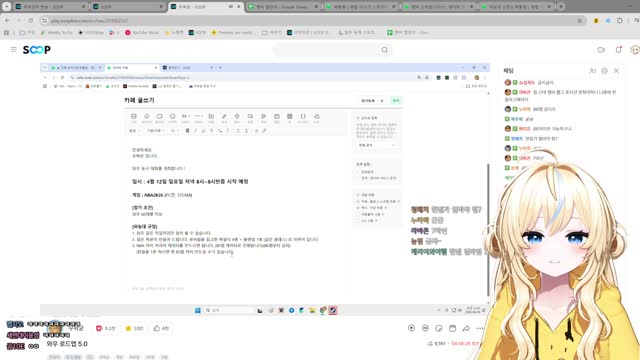Toggle the thumbs-up like button below player
This screenshot has width=640, height=360.
click(161, 328)
